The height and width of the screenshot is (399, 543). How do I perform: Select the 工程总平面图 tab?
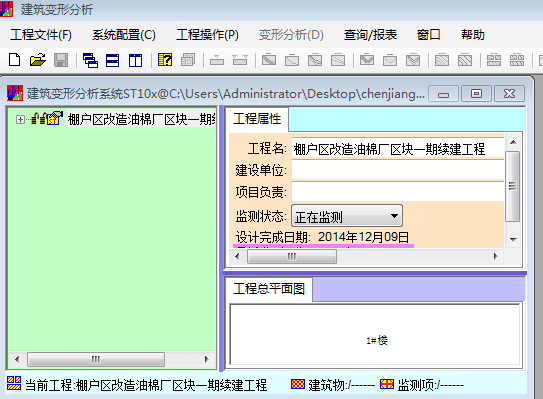tap(269, 289)
